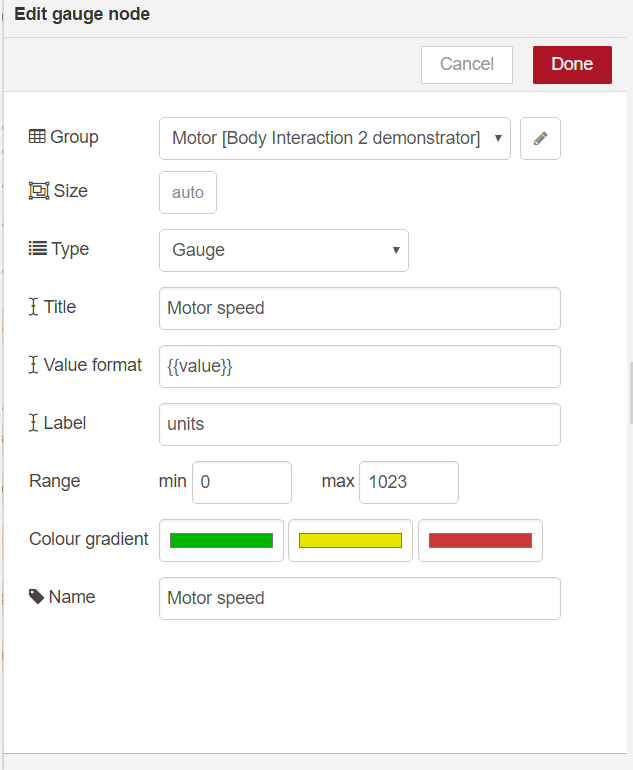Select the Range max field showing 1023
The width and height of the screenshot is (633, 770).
coord(408,482)
